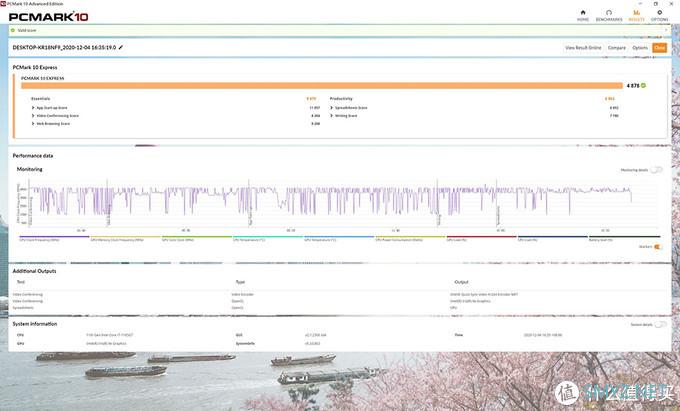Click the System information heading
The height and width of the screenshot is (411, 680).
(35, 324)
